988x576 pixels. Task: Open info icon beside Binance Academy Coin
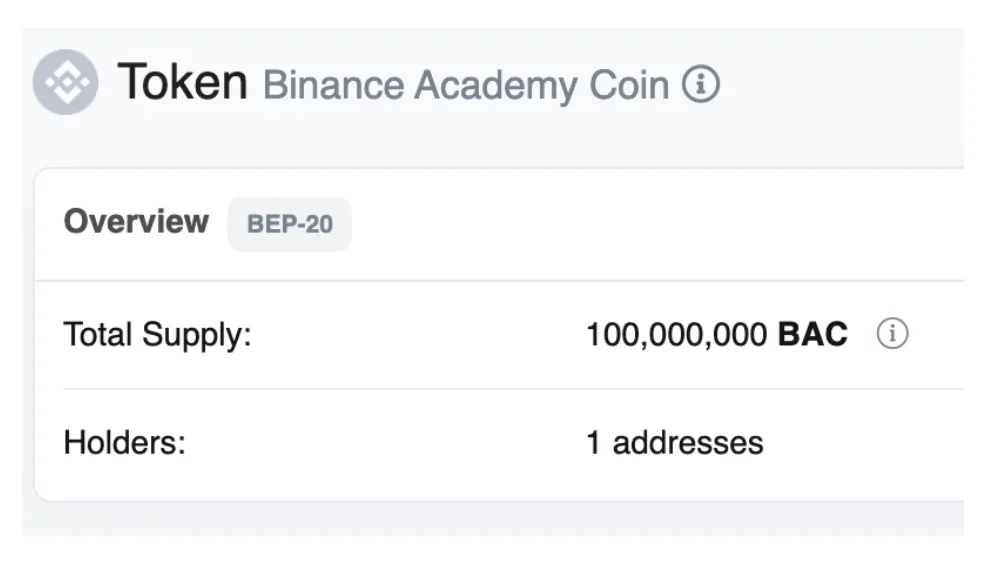click(701, 83)
